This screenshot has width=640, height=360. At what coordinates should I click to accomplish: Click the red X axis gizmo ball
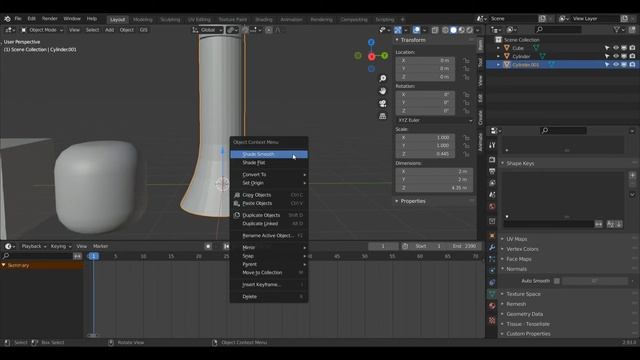point(371,57)
